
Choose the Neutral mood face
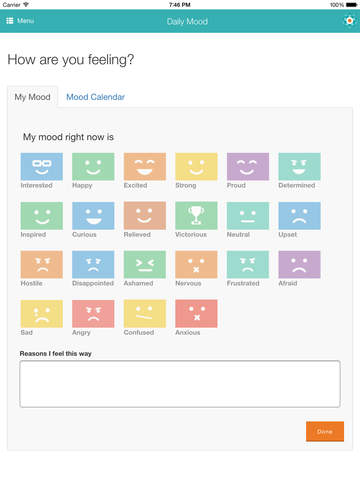(248, 216)
